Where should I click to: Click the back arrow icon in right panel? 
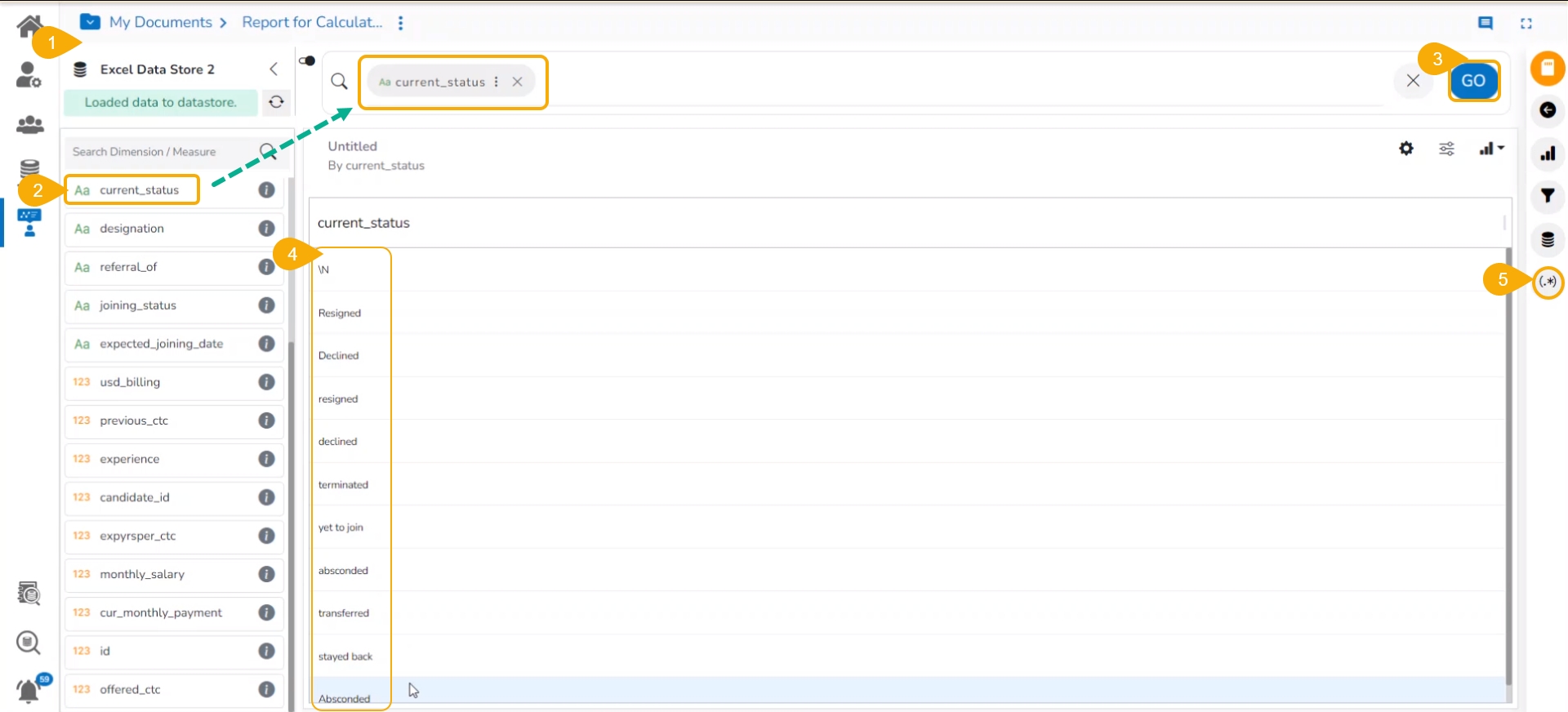1548,110
